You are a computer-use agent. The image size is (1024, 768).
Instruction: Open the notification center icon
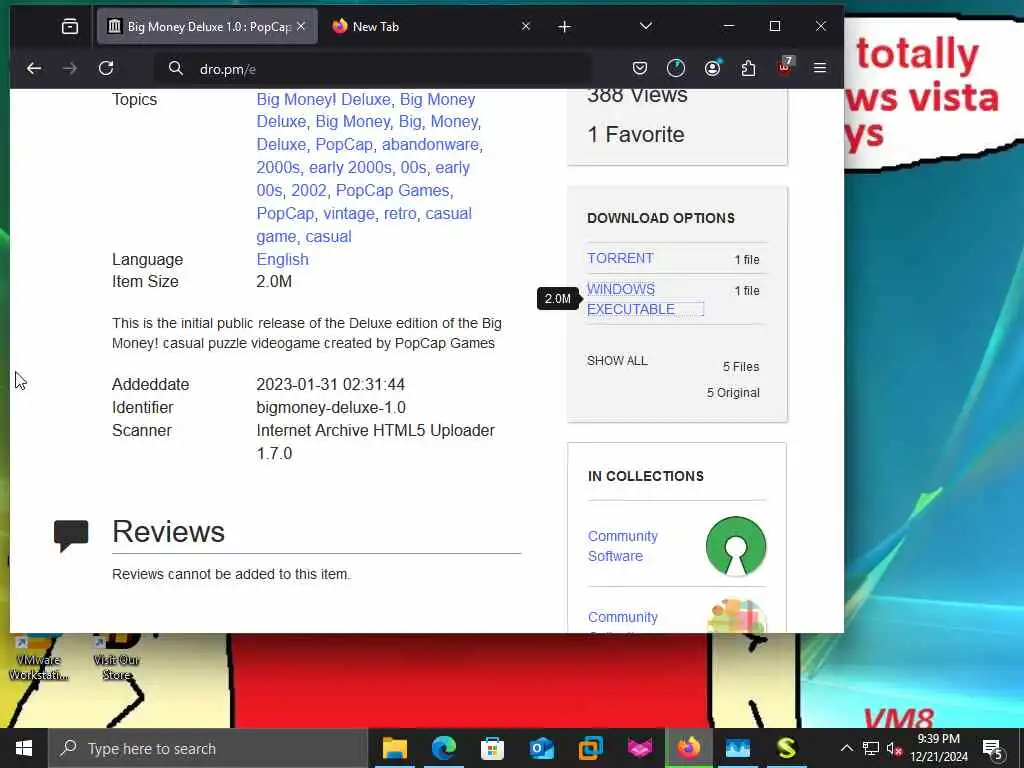993,748
